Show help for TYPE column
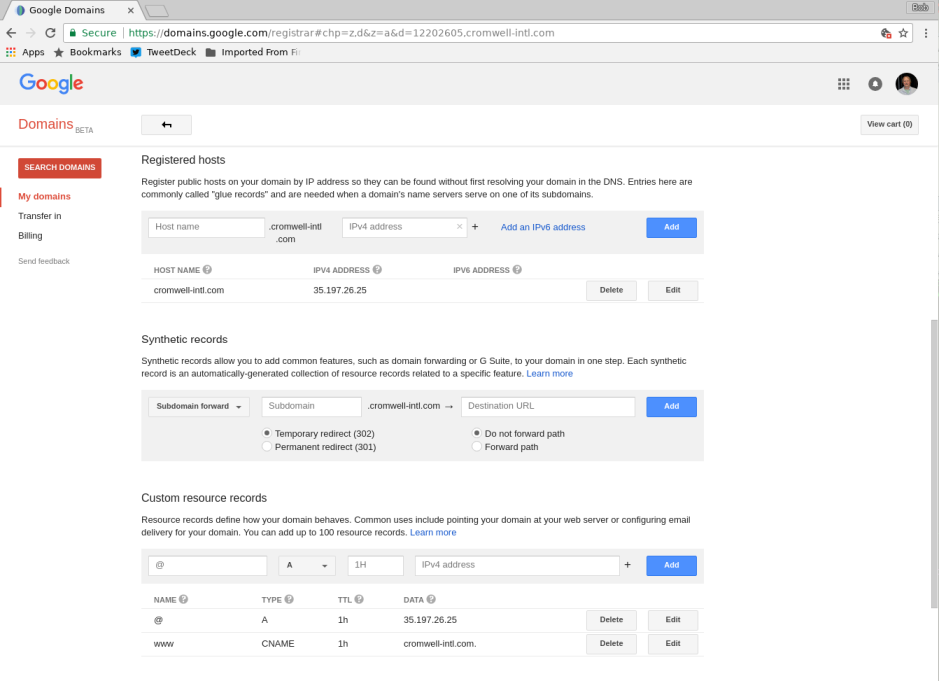Image resolution: width=939 pixels, height=681 pixels. click(x=289, y=599)
